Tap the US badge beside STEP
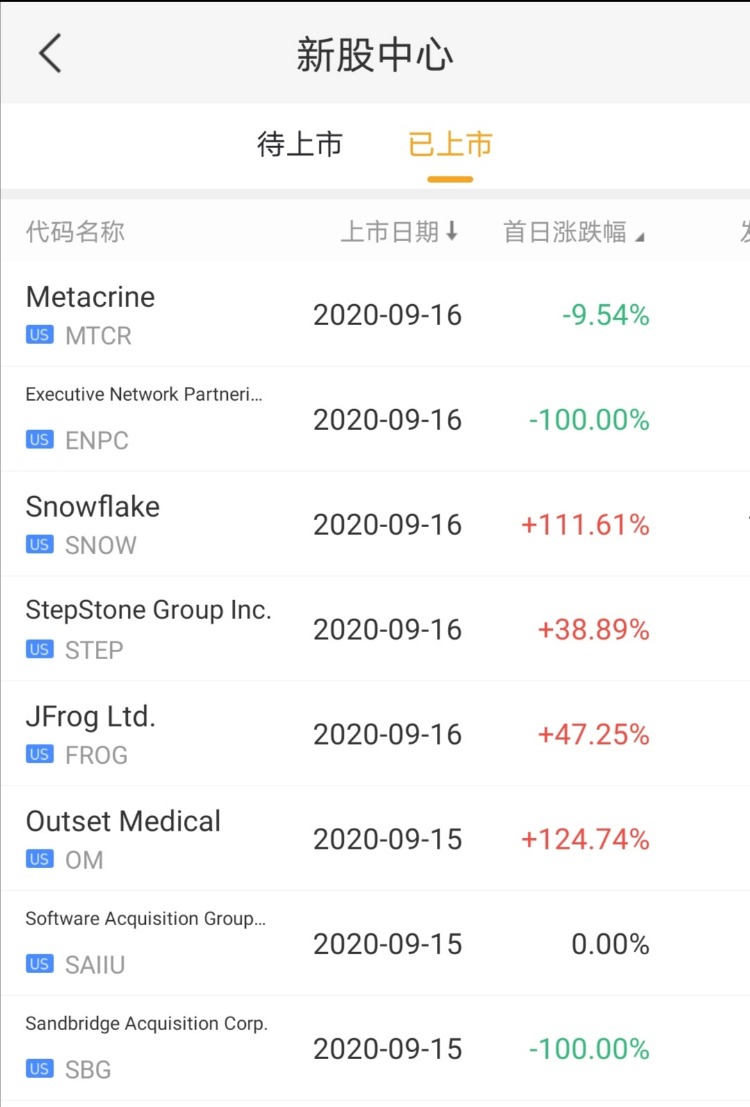750x1107 pixels. 40,650
